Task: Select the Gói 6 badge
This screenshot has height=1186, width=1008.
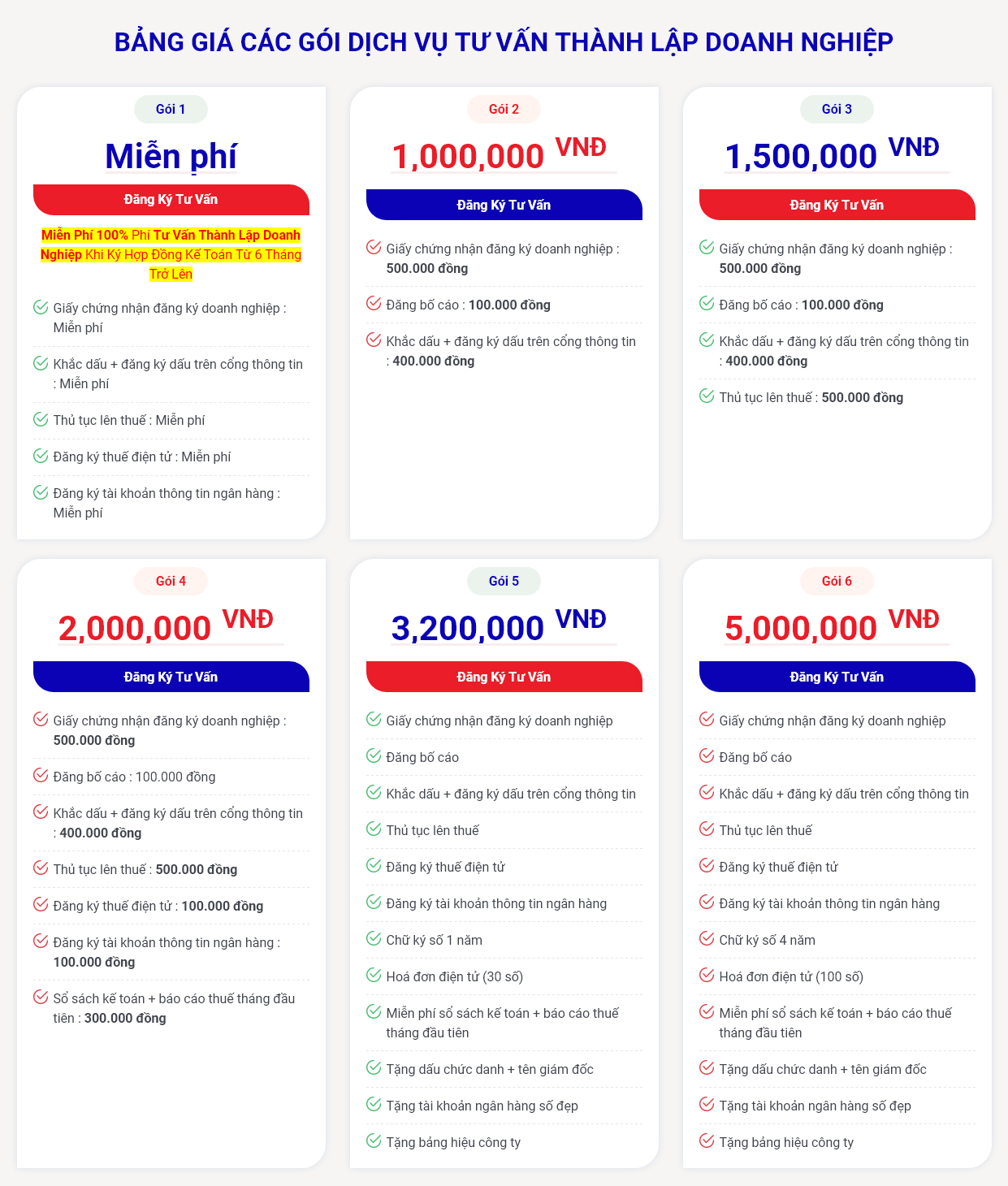Action: point(837,580)
